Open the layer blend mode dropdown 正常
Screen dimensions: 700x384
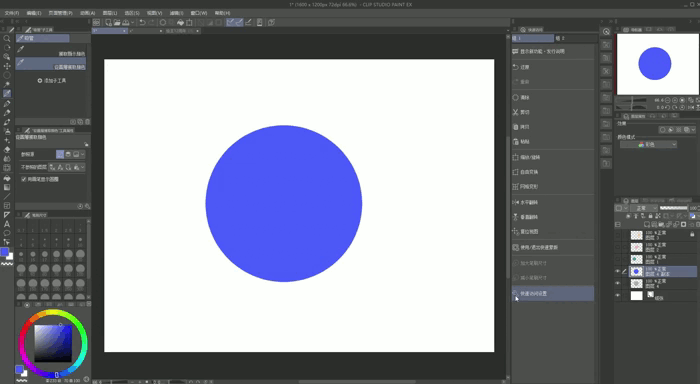pyautogui.click(x=644, y=208)
